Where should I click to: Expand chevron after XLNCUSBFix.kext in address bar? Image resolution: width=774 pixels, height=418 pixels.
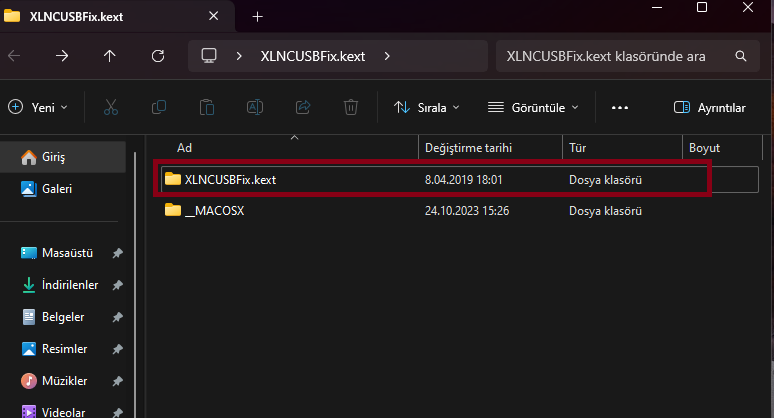coord(387,56)
